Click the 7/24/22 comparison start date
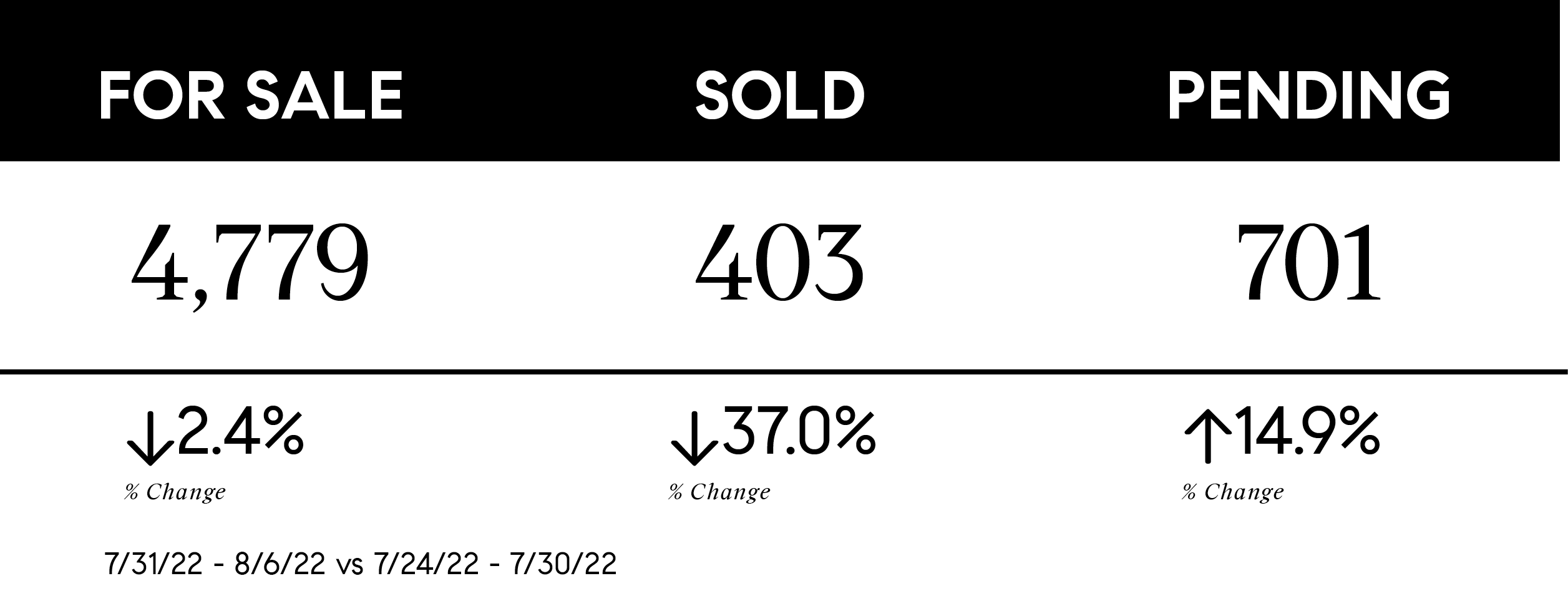This screenshot has height=601, width=1568. [427, 565]
